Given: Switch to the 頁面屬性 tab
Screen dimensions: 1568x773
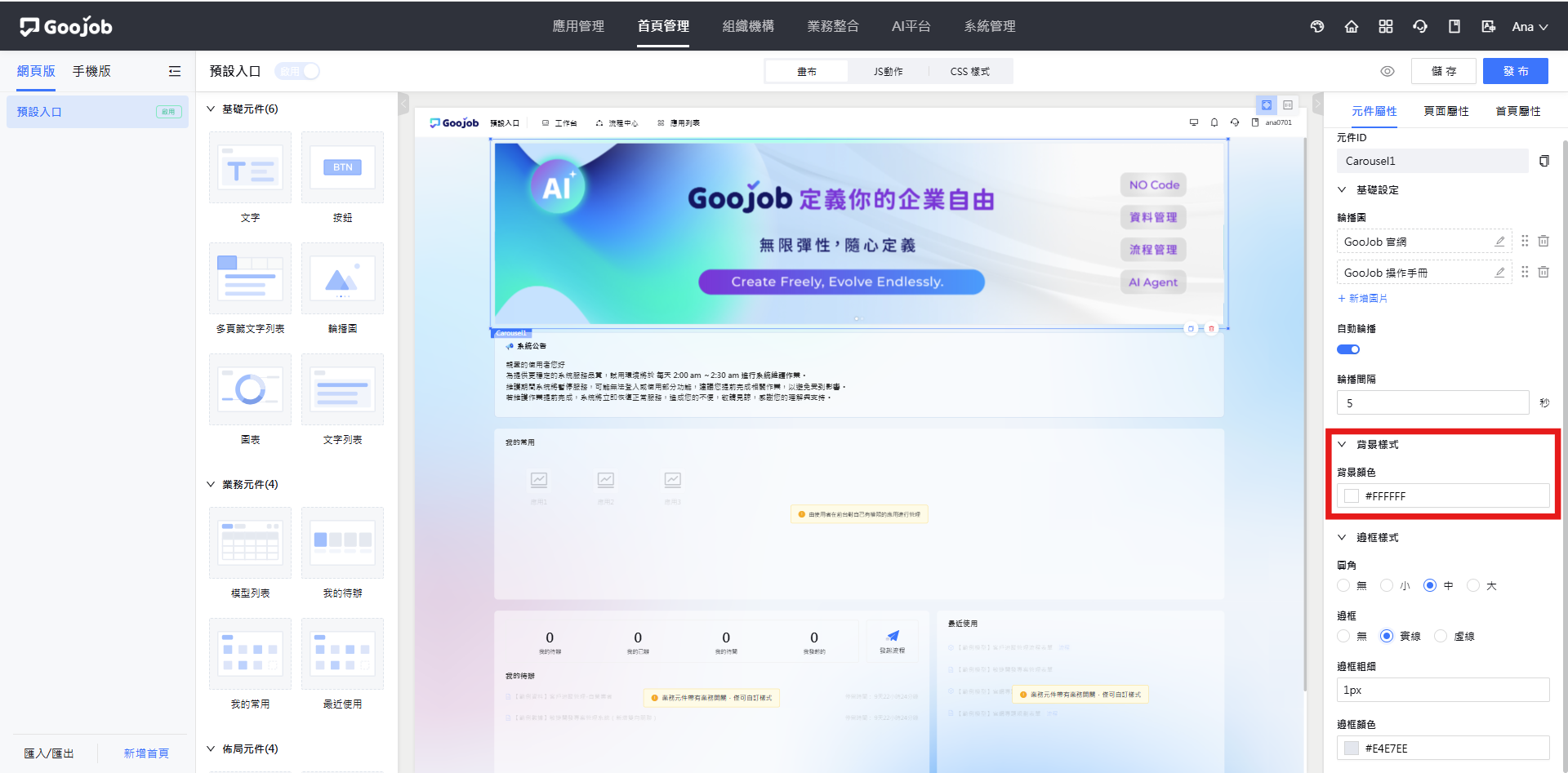Looking at the screenshot, I should [x=1446, y=111].
